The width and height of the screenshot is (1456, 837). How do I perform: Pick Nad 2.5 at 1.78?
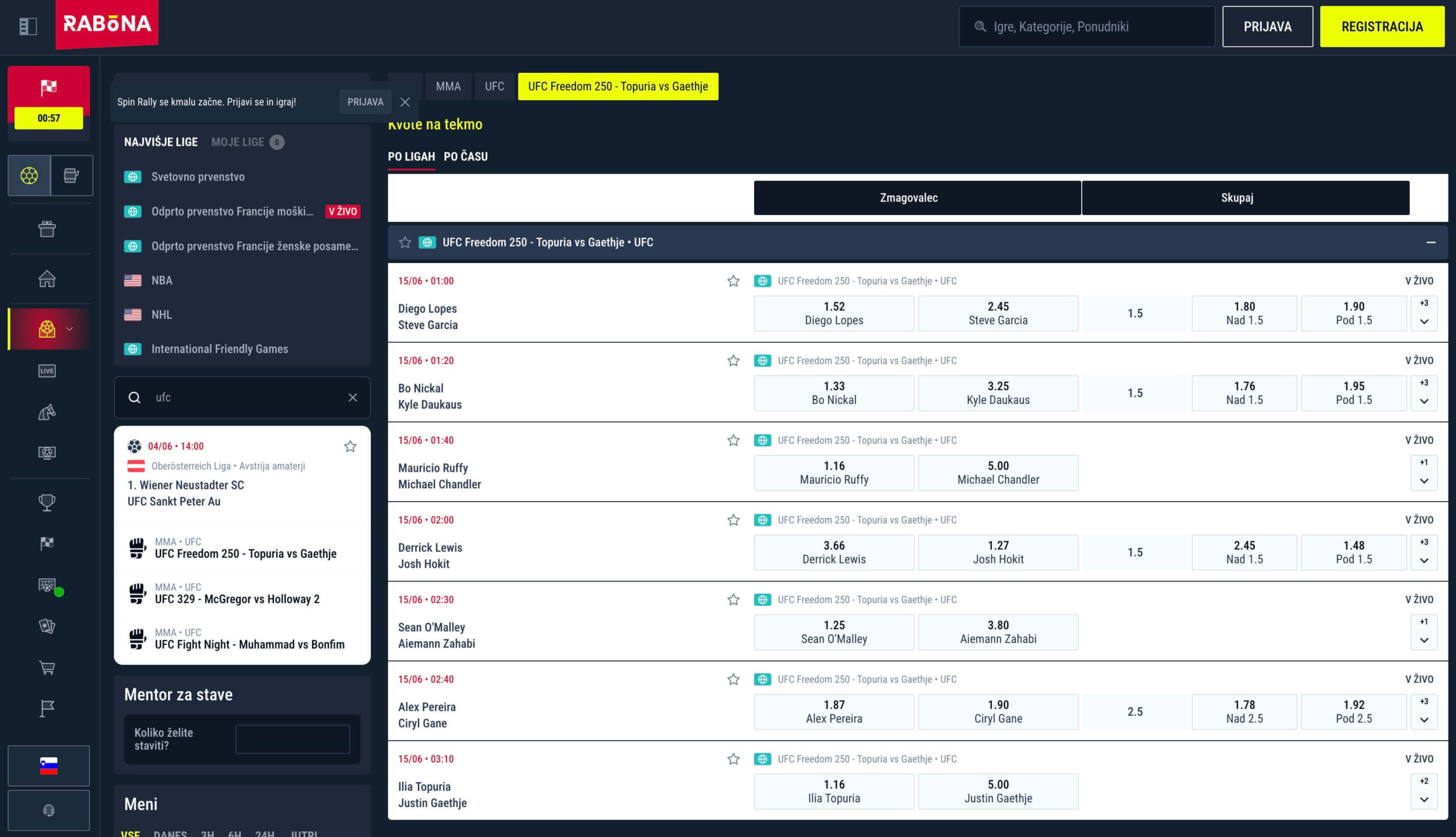tap(1244, 712)
